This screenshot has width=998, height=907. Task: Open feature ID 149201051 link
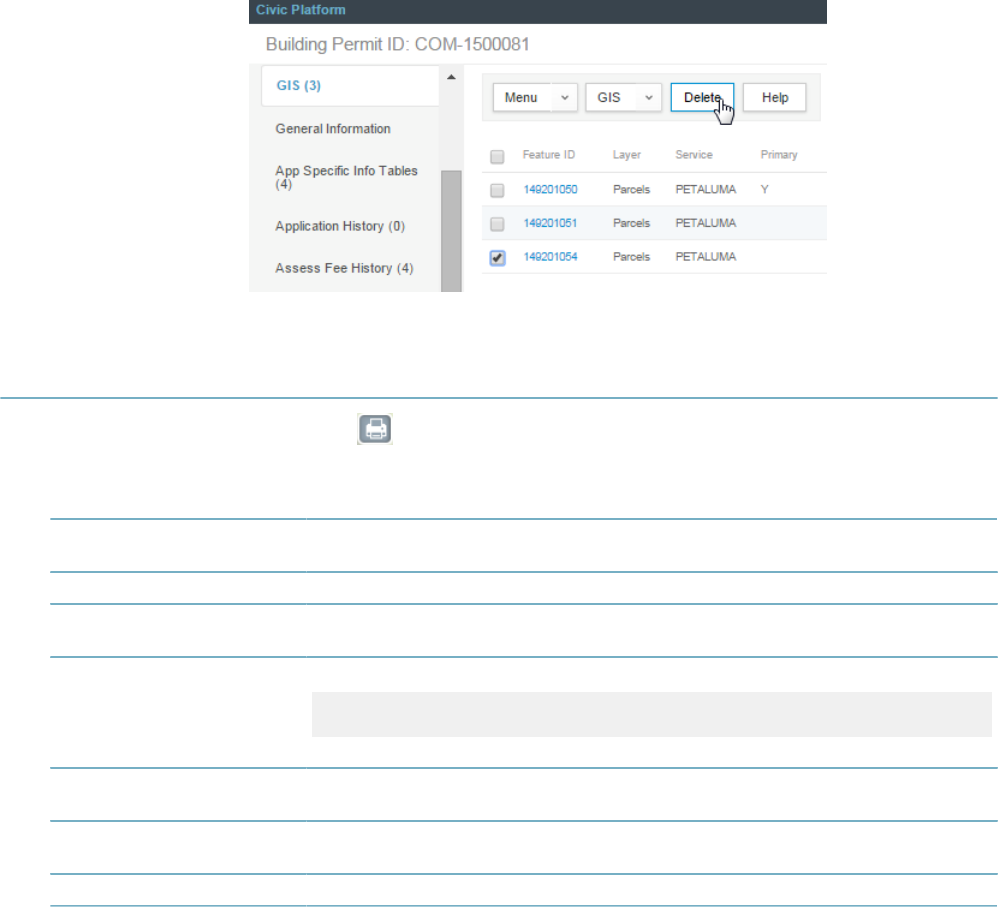551,223
